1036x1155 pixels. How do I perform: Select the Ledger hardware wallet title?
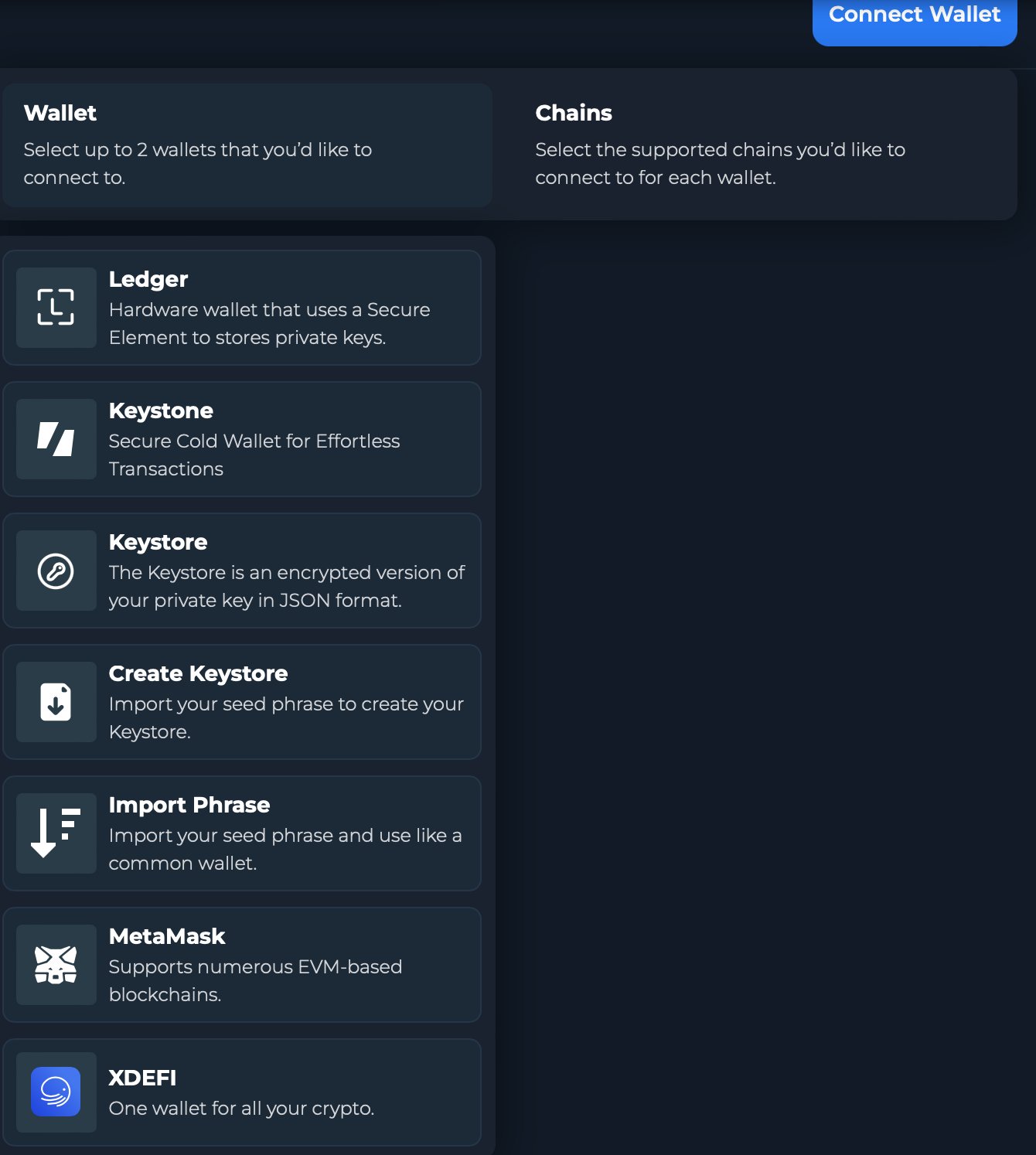click(x=148, y=279)
